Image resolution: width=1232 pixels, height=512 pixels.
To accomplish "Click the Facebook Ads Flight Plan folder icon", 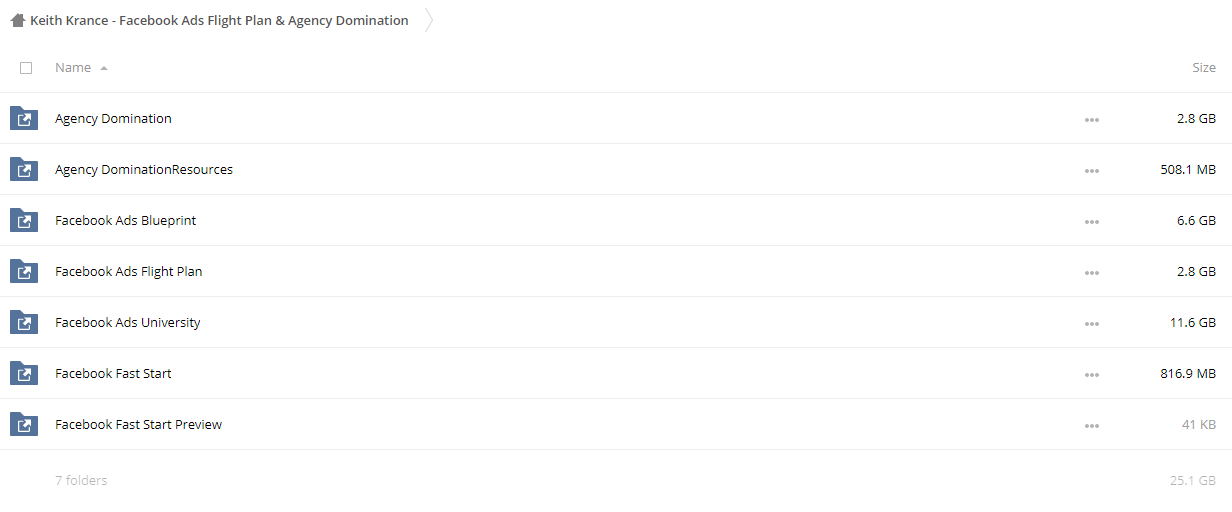I will click(x=23, y=272).
